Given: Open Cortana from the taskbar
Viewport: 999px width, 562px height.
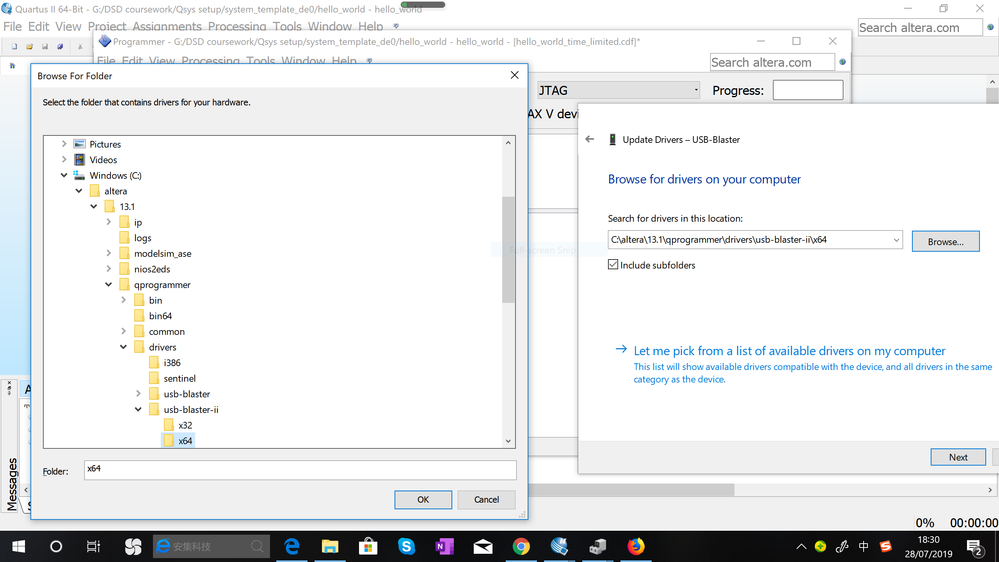Looking at the screenshot, I should click(56, 546).
